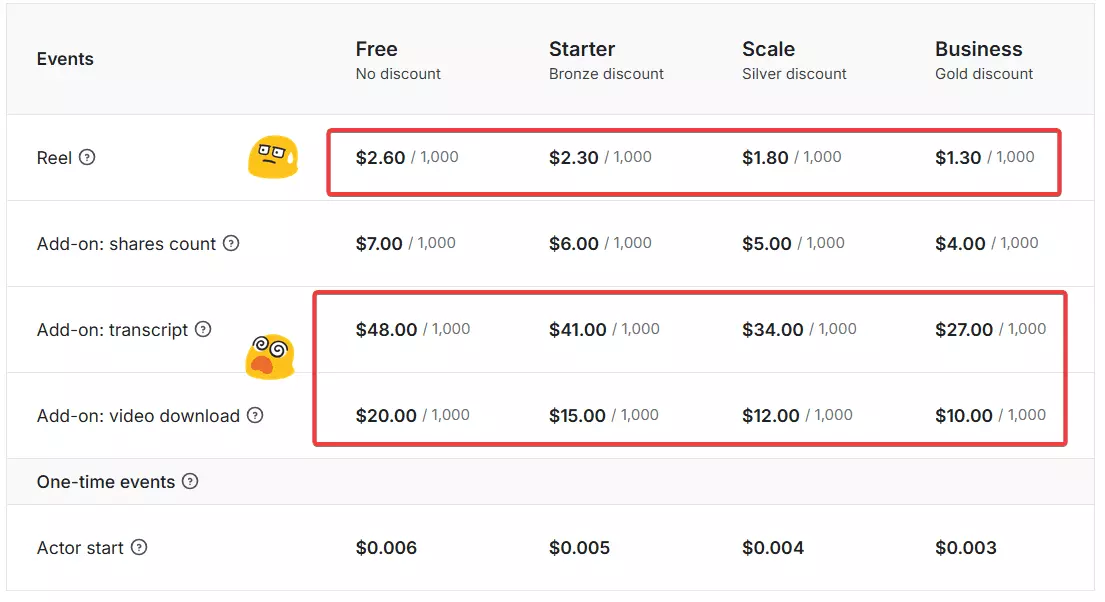Click the $1.30 Business Reel price
Viewport: 1105px width, 602px height.
[x=958, y=157]
